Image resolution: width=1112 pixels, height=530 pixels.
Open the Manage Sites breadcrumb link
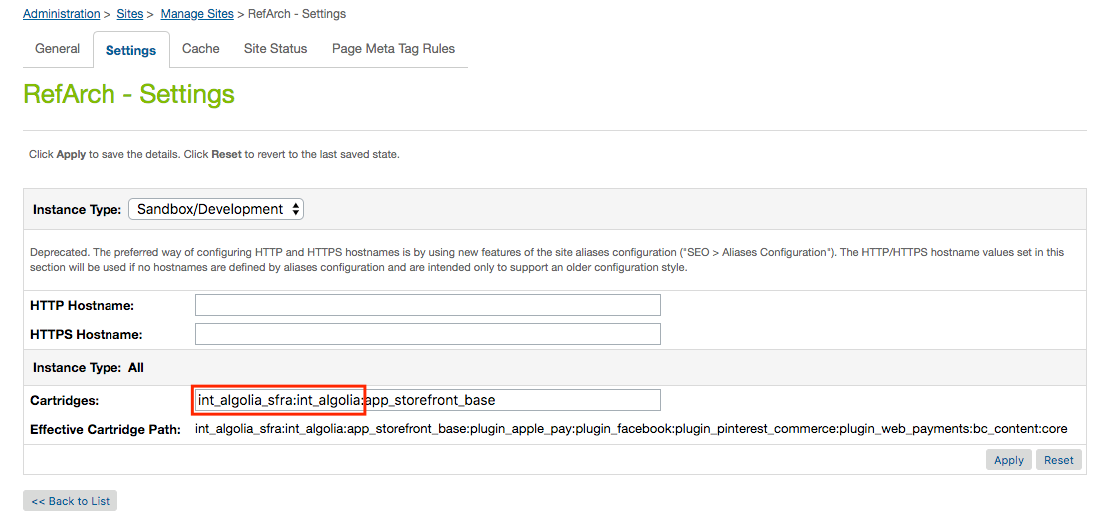tap(197, 13)
